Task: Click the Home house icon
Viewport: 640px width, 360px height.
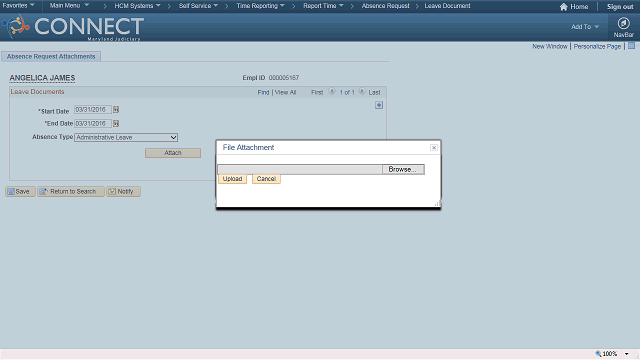Action: pos(564,7)
